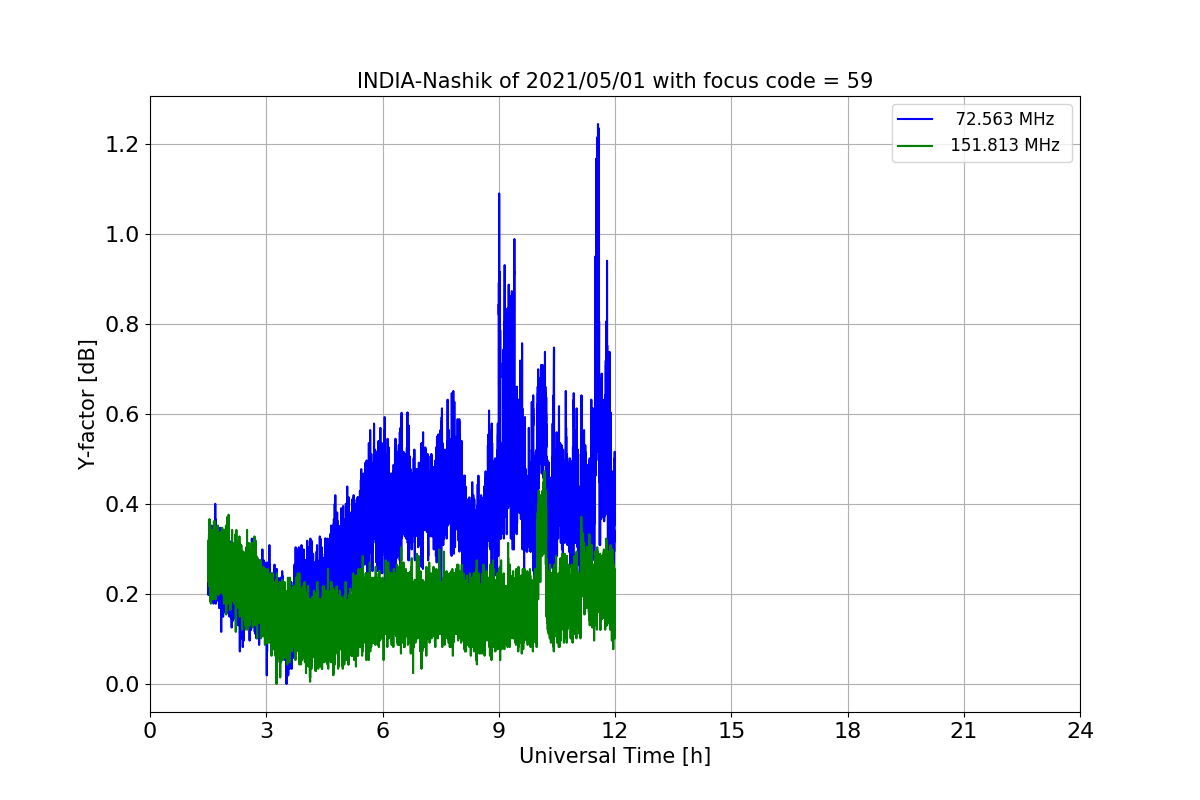Click y-axis tick label 0.8

coord(123,325)
